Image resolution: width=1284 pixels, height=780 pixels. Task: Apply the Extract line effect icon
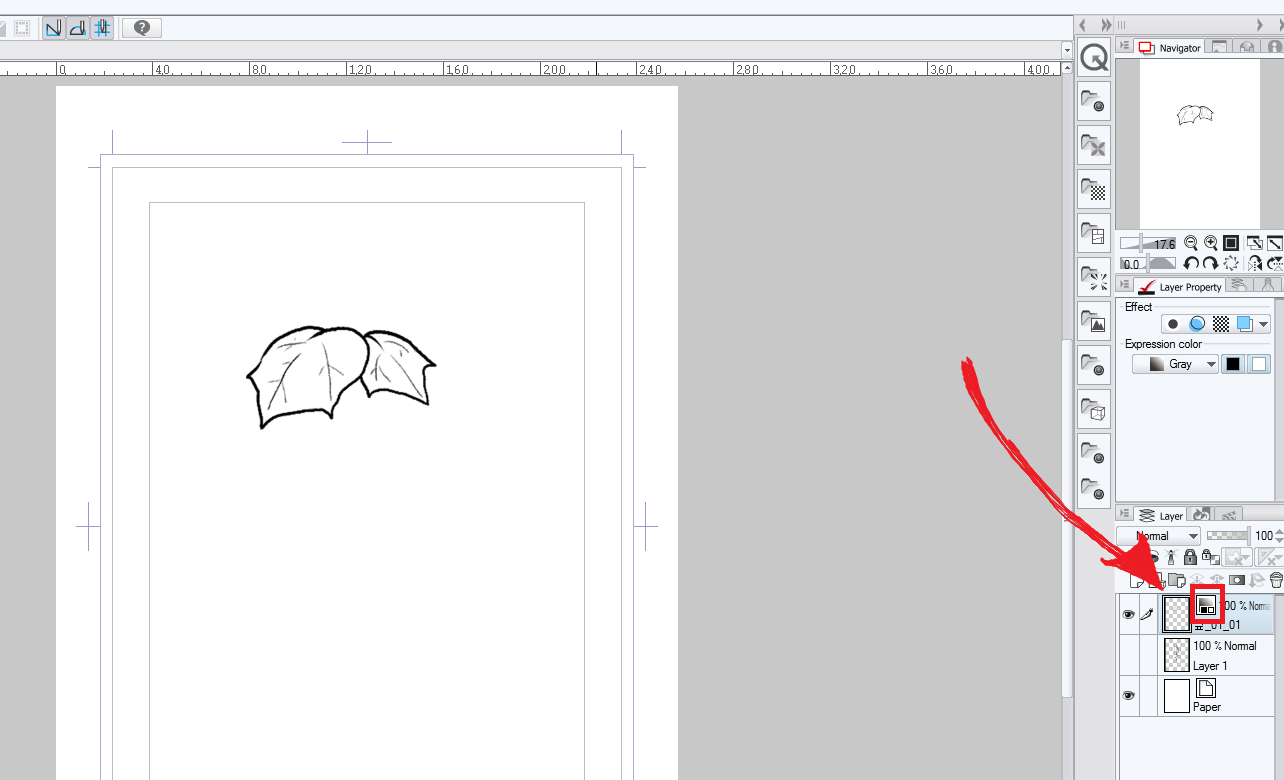pyautogui.click(x=1197, y=324)
